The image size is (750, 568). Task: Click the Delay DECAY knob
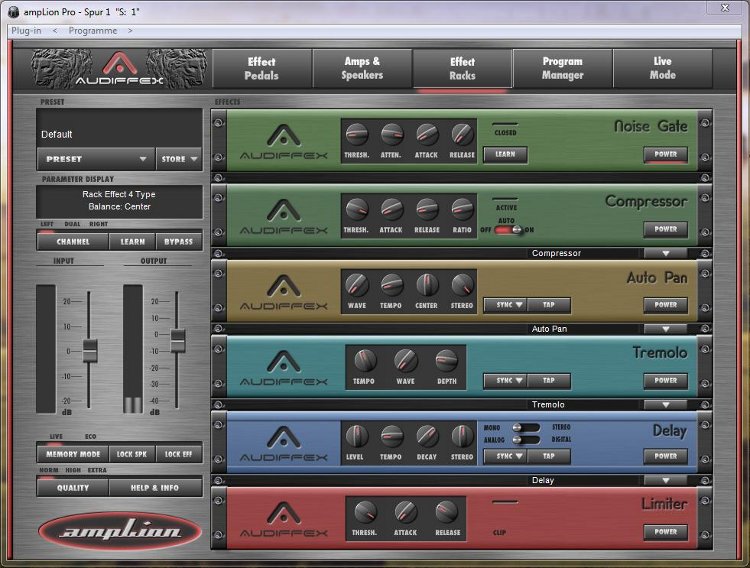click(x=427, y=436)
